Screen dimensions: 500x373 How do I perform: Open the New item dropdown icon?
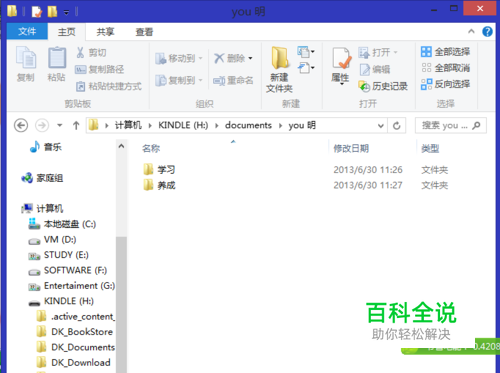click(x=306, y=52)
